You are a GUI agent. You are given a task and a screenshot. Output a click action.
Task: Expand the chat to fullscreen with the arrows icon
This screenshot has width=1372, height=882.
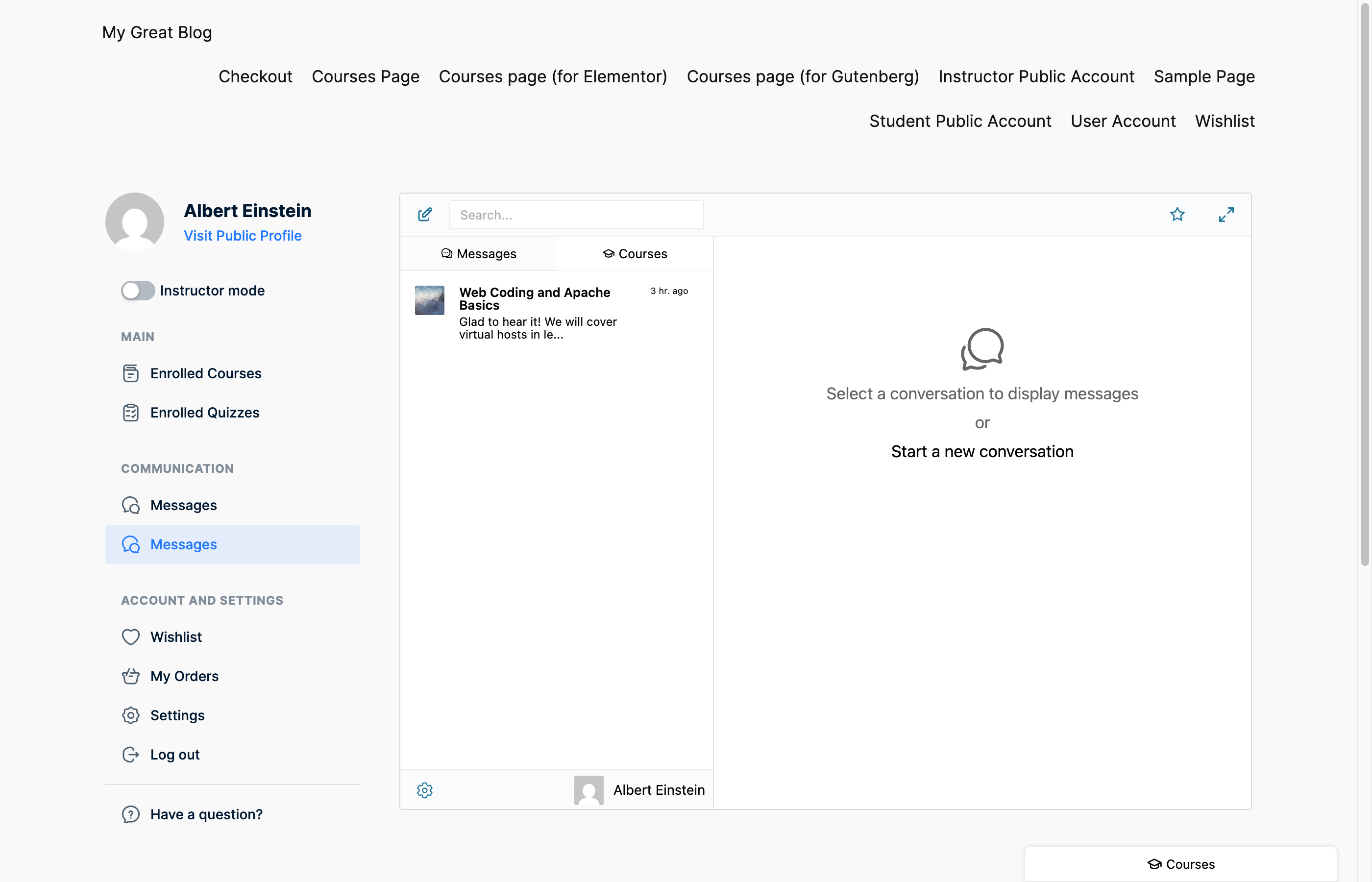[x=1226, y=214]
